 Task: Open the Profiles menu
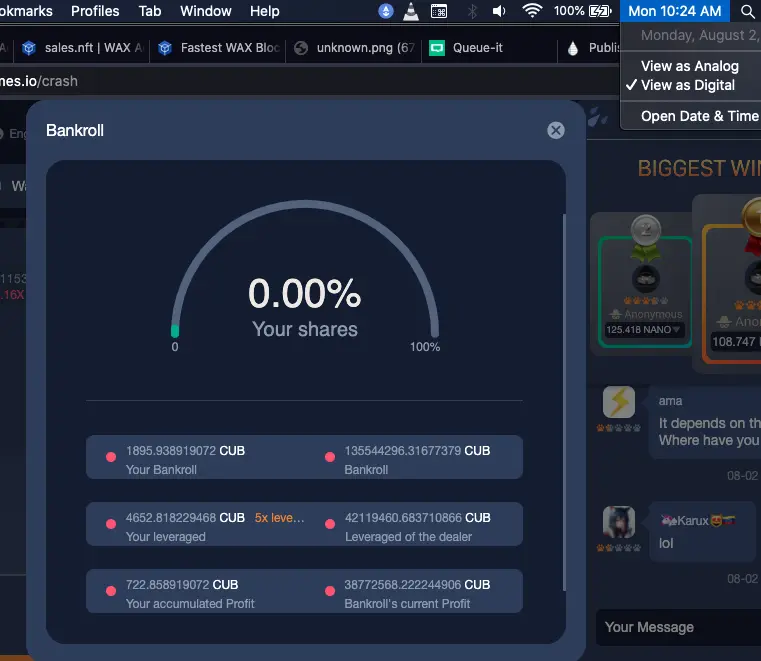(x=95, y=11)
